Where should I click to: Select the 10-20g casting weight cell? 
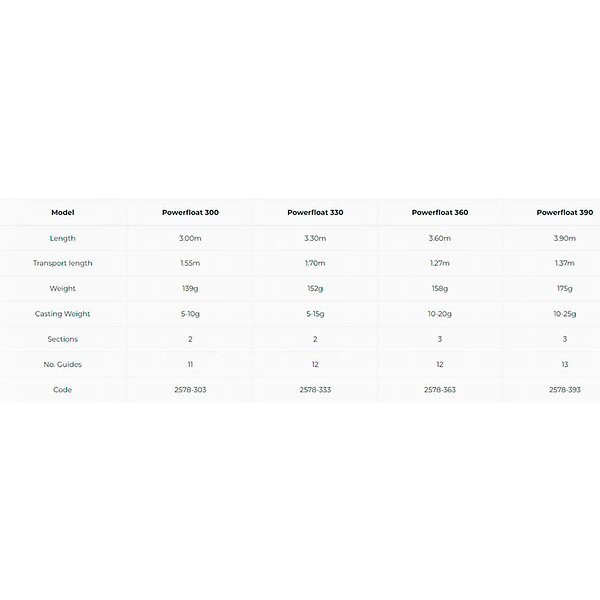pos(440,314)
